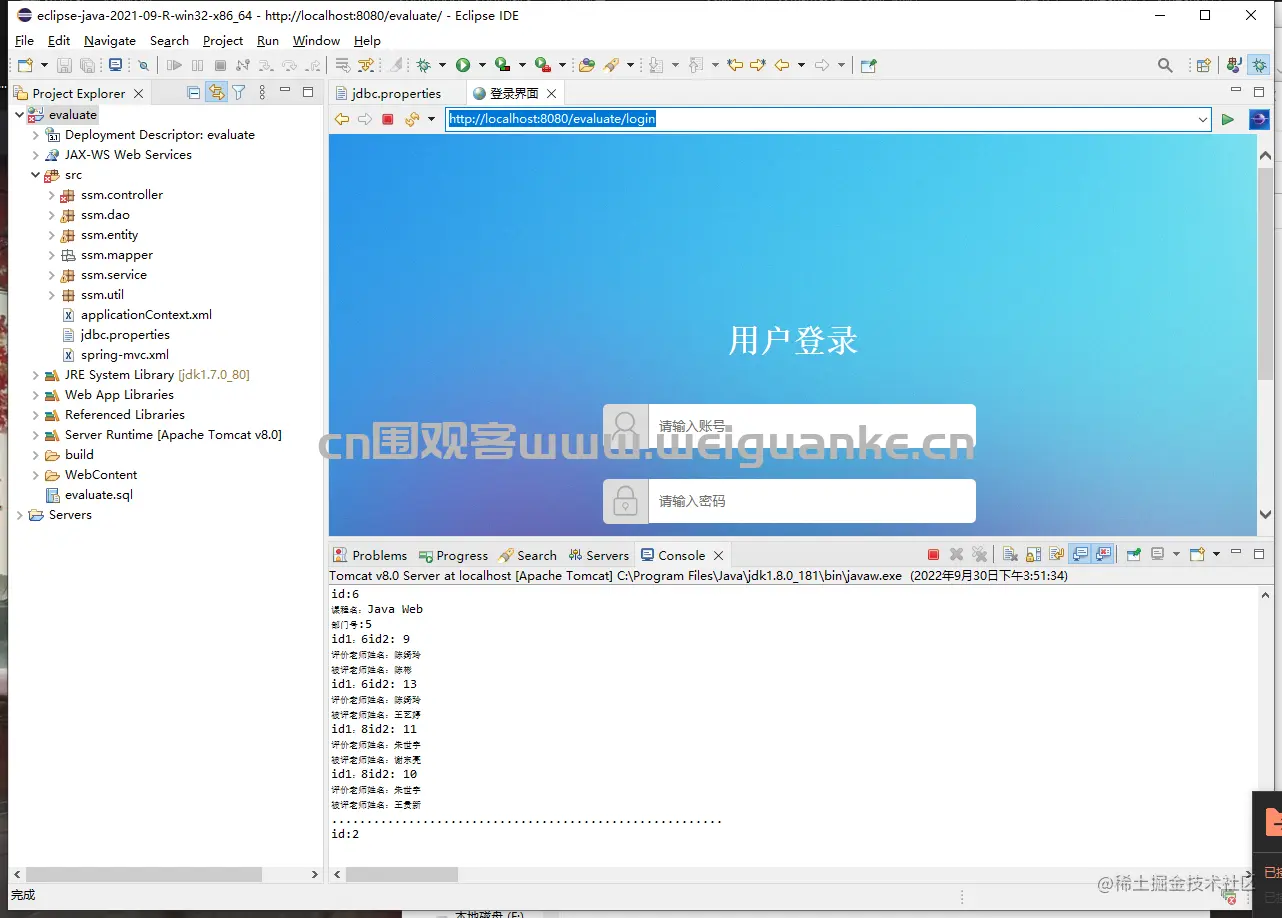The height and width of the screenshot is (918, 1282).
Task: Click the browser Stop loading red square
Action: coord(388,119)
